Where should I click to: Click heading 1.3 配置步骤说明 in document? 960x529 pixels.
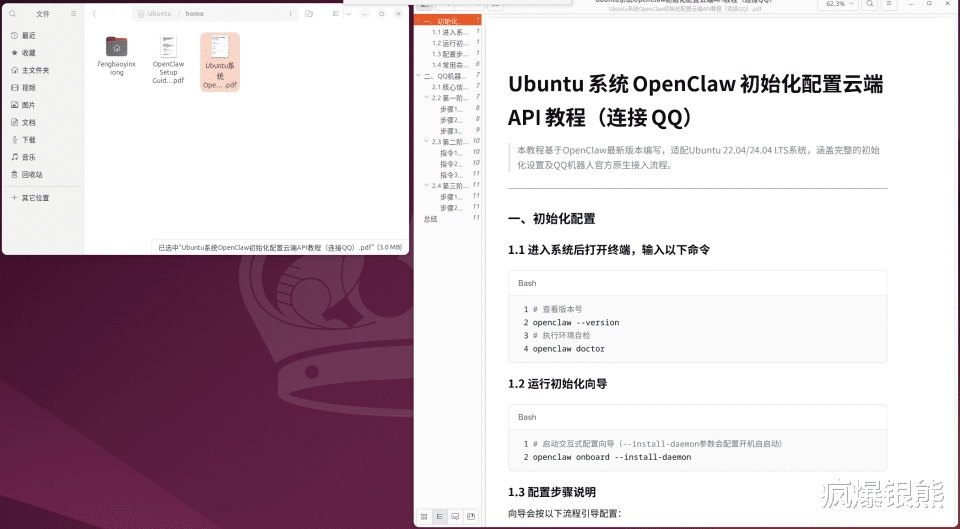coord(552,492)
